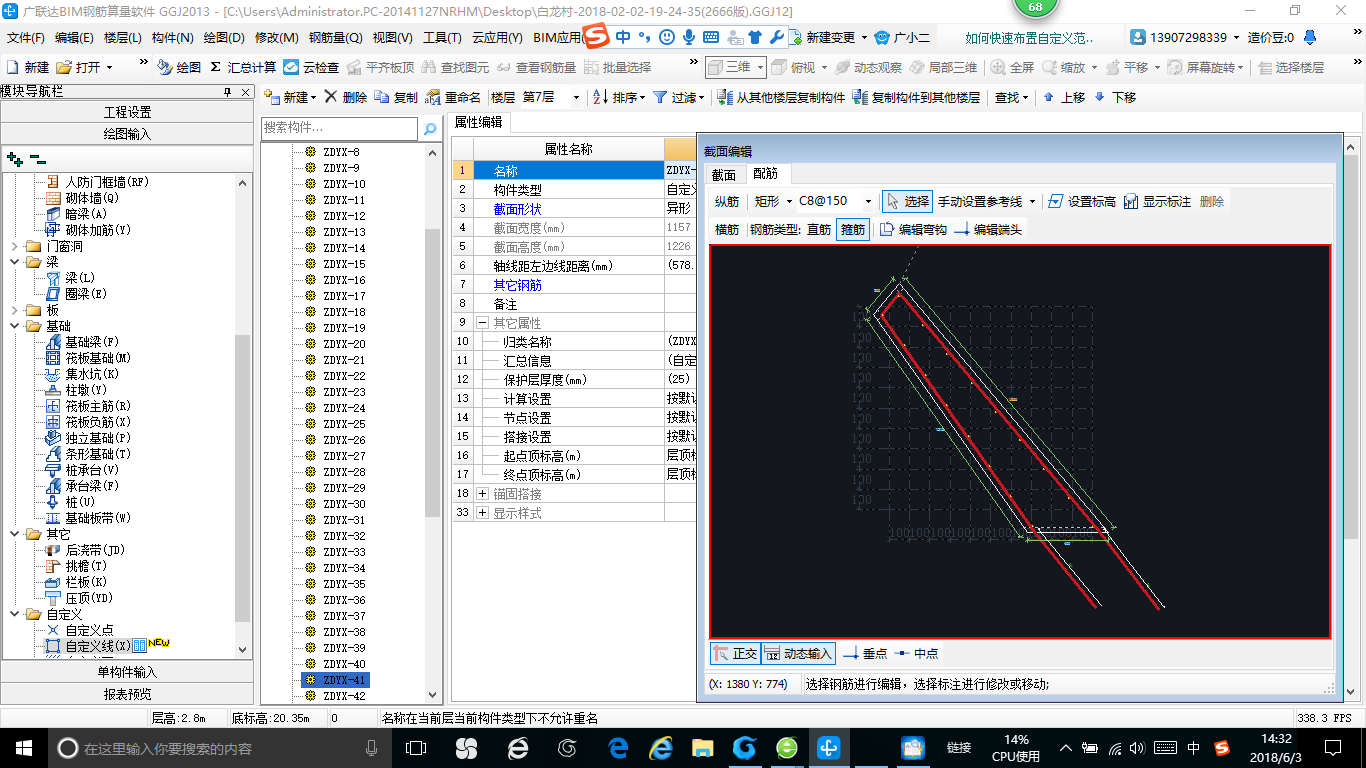Click the 绘图输入 button

[127, 134]
